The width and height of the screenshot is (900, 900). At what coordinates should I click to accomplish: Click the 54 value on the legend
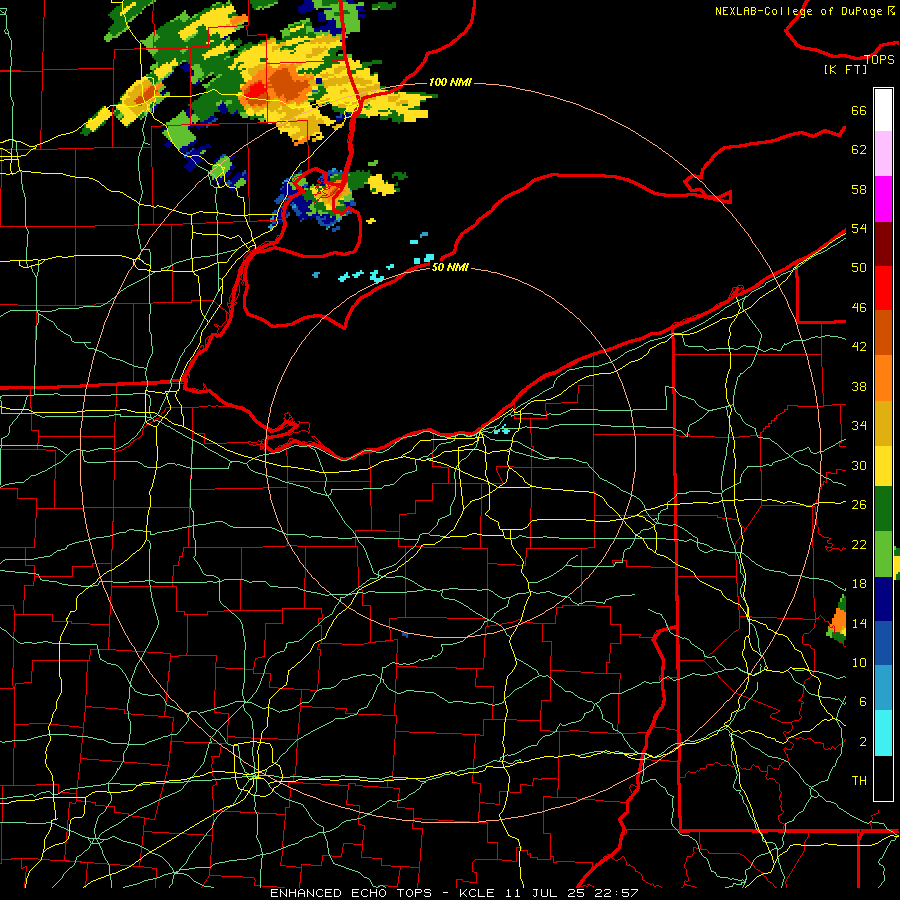859,228
